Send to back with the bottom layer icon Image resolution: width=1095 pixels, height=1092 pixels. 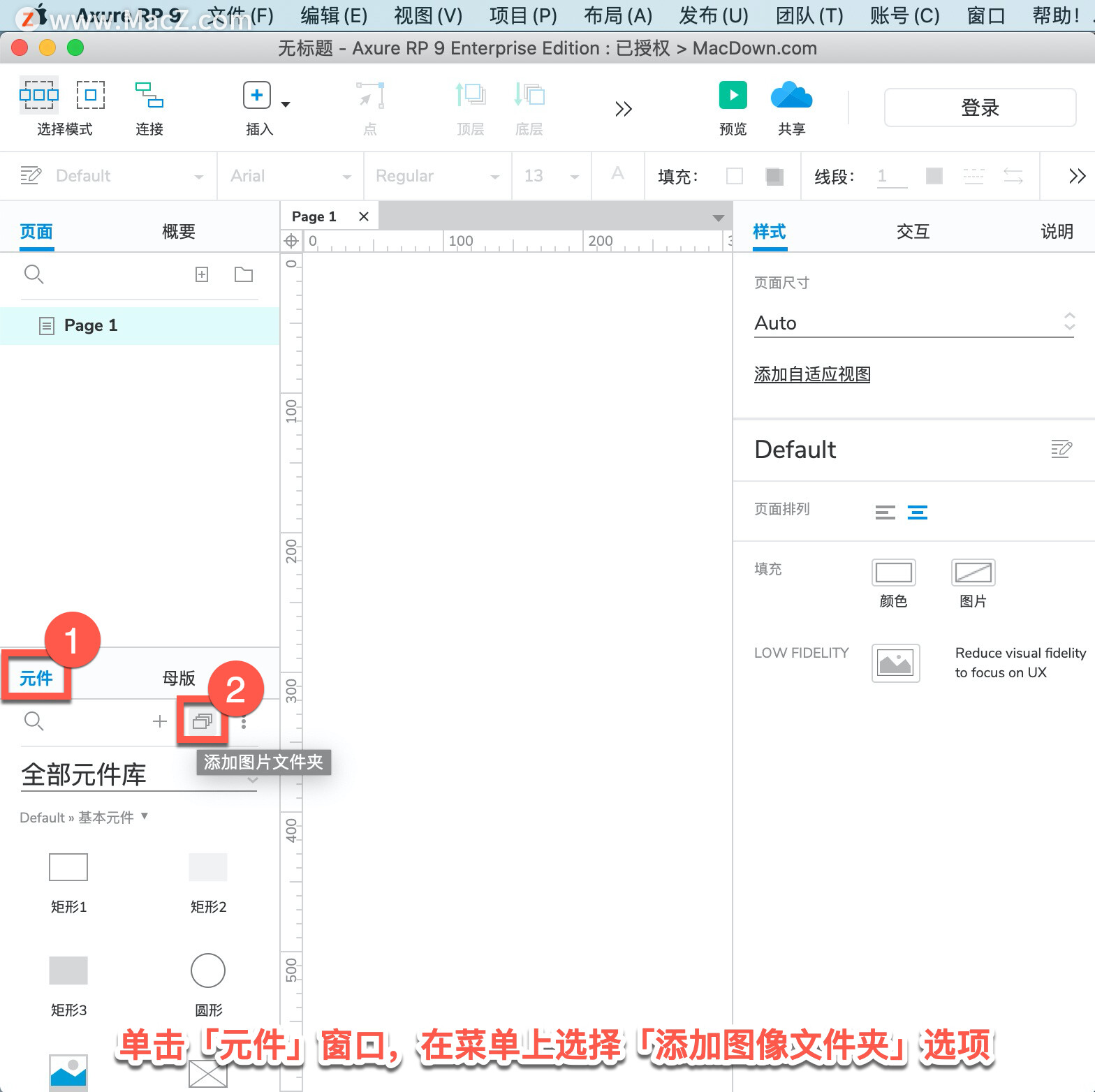coord(529,94)
